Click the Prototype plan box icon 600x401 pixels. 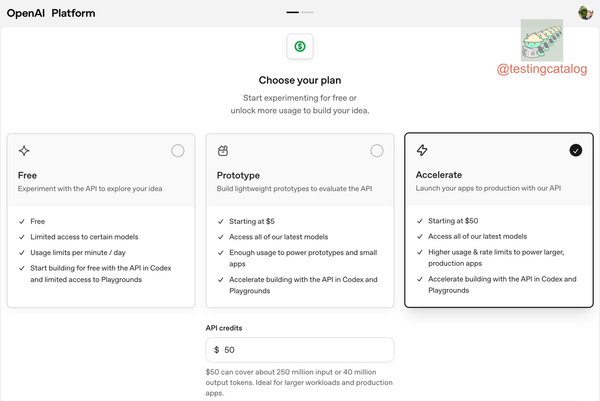click(x=223, y=151)
